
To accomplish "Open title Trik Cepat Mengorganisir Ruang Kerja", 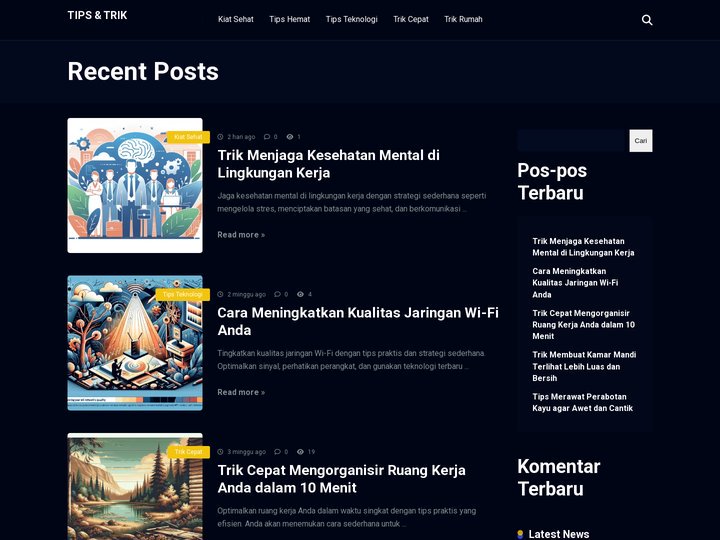I will (x=342, y=479).
